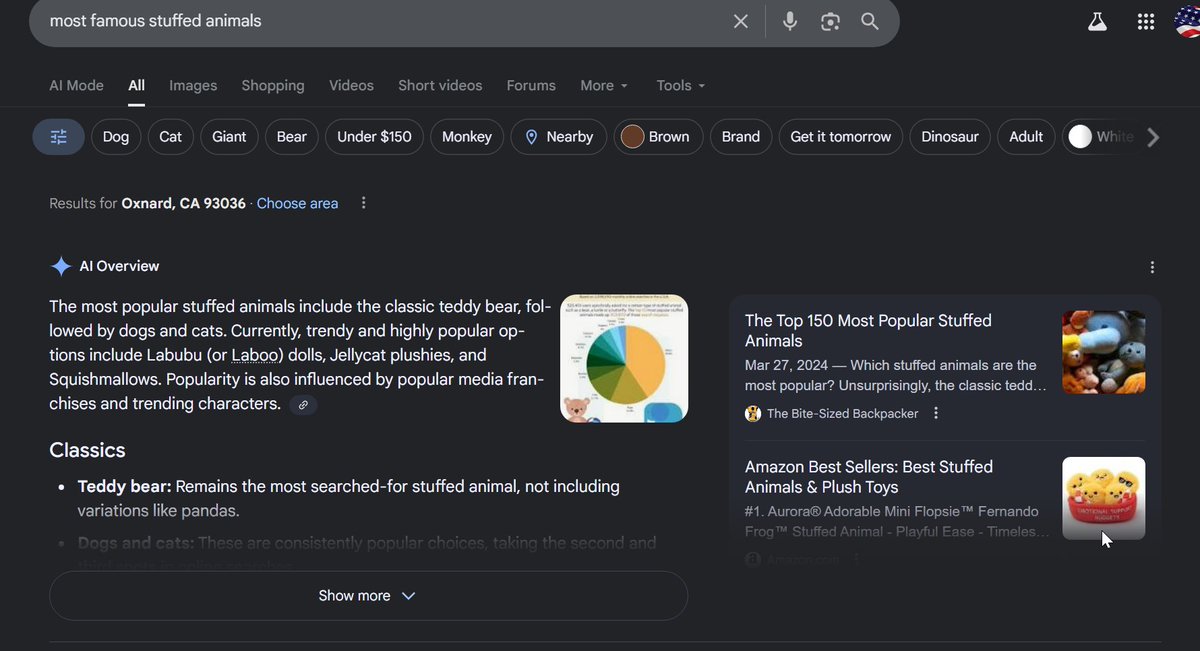Open Search Labs flask icon
The height and width of the screenshot is (651, 1200).
click(x=1097, y=21)
